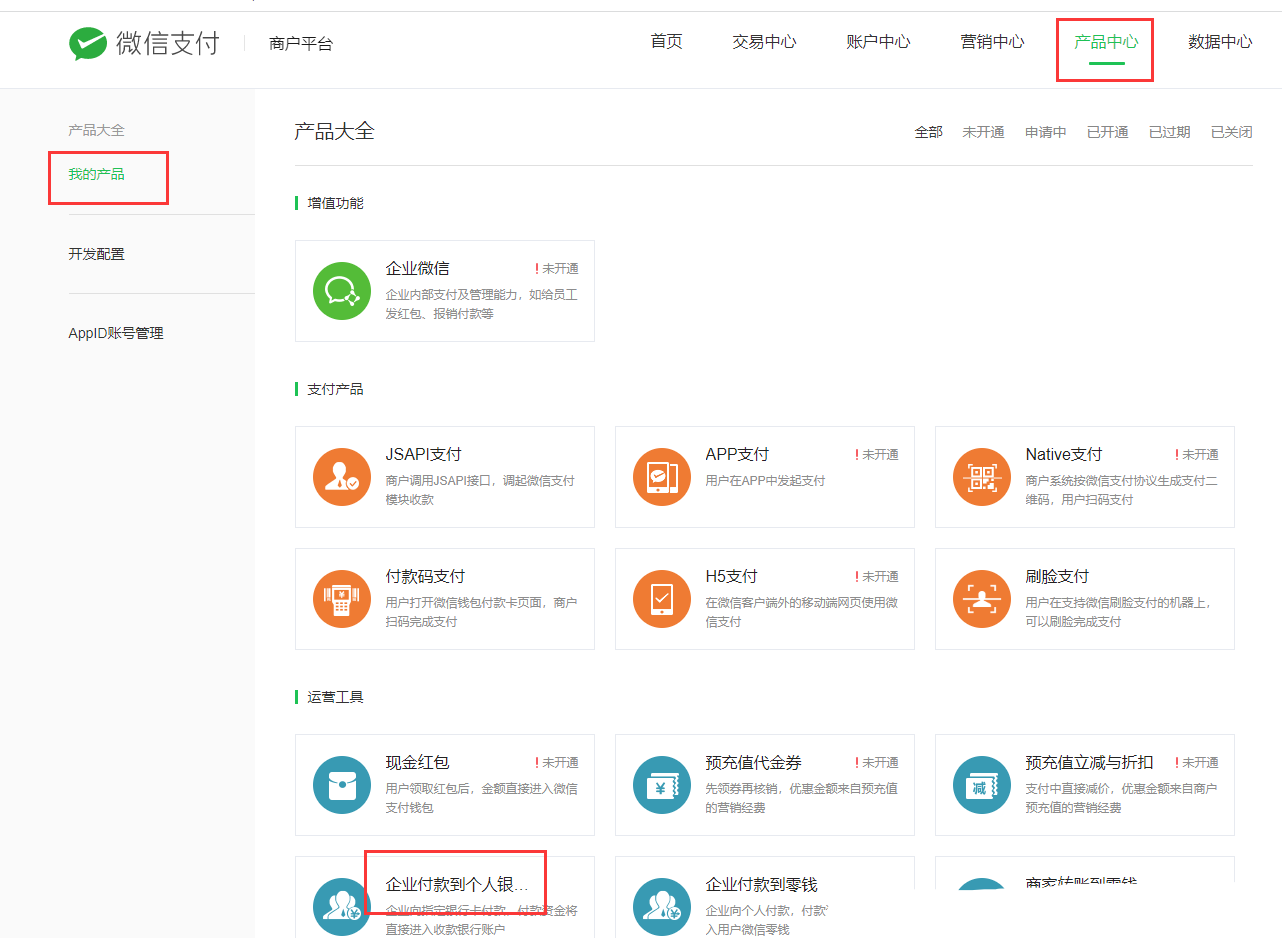The width and height of the screenshot is (1282, 938).
Task: Click the 预充值立减与折扣 product title
Action: [1089, 763]
